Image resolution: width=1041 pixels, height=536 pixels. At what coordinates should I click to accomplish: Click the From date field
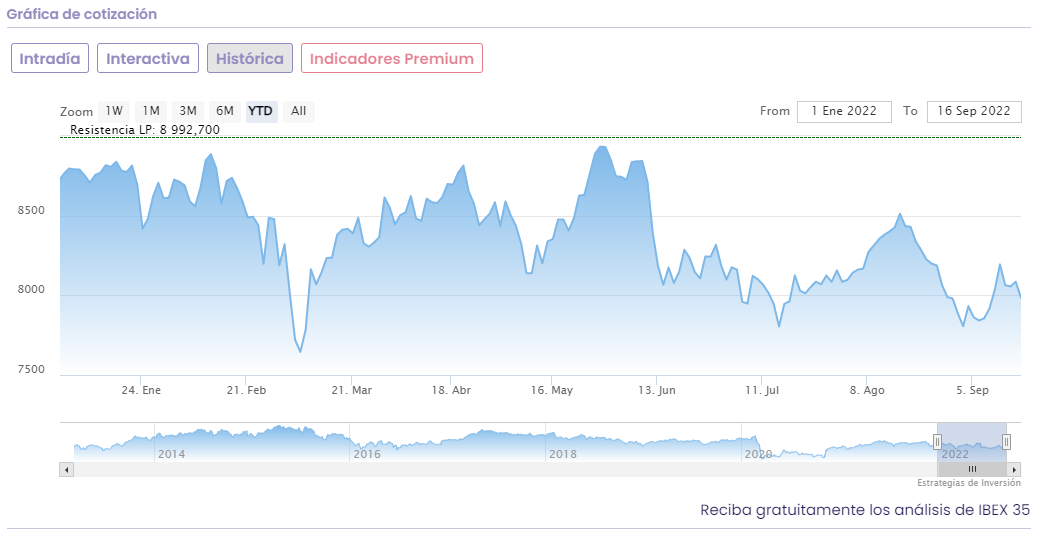point(844,111)
